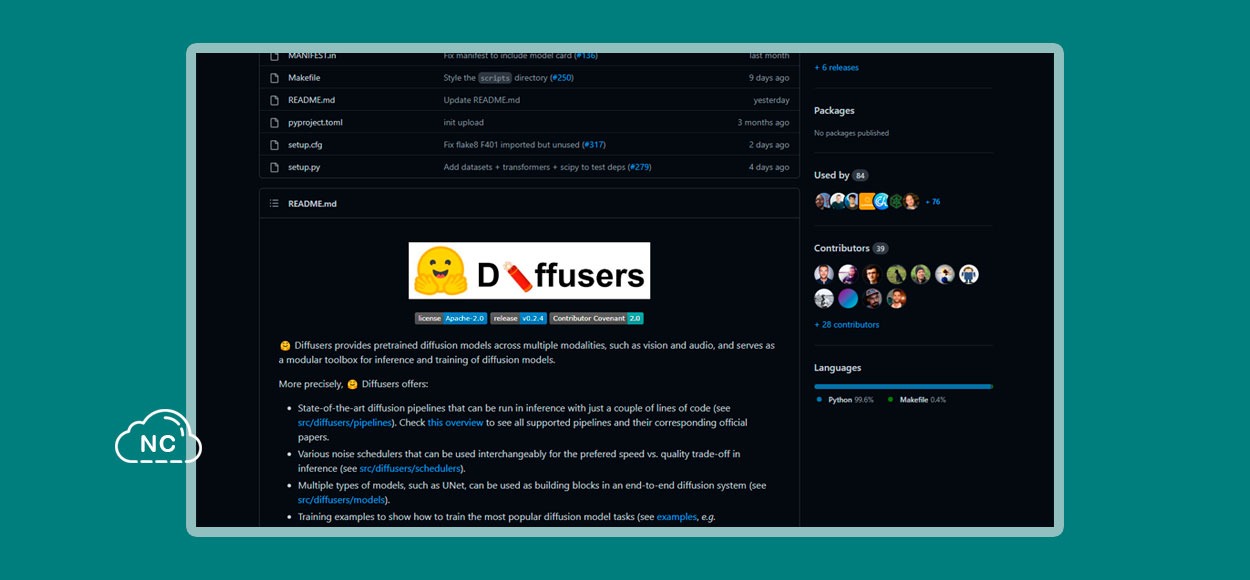Click the file icon beside setup.py
1250x580 pixels.
pos(274,167)
